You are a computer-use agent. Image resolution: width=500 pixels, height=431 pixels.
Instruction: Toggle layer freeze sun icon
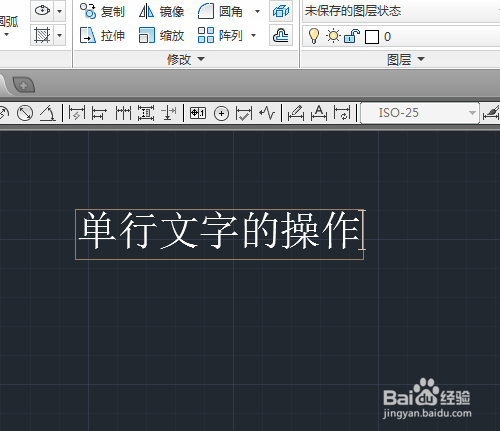click(x=333, y=36)
